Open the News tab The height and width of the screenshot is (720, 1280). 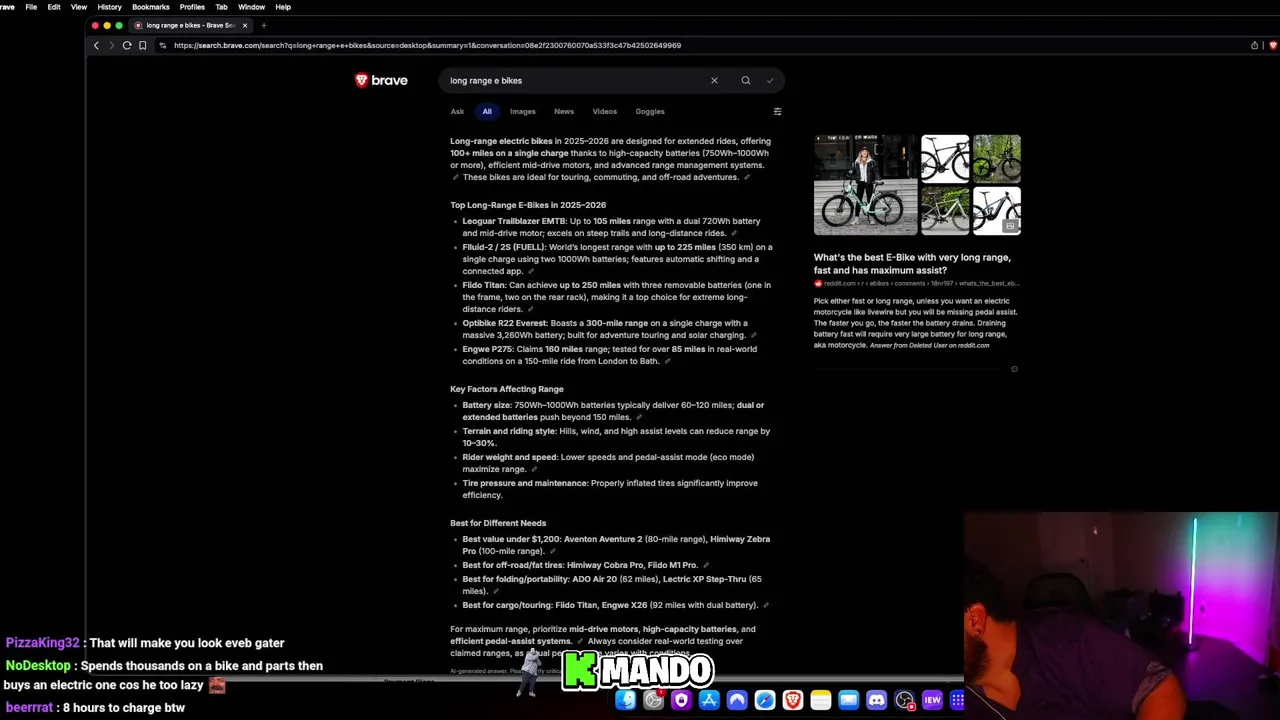[564, 111]
